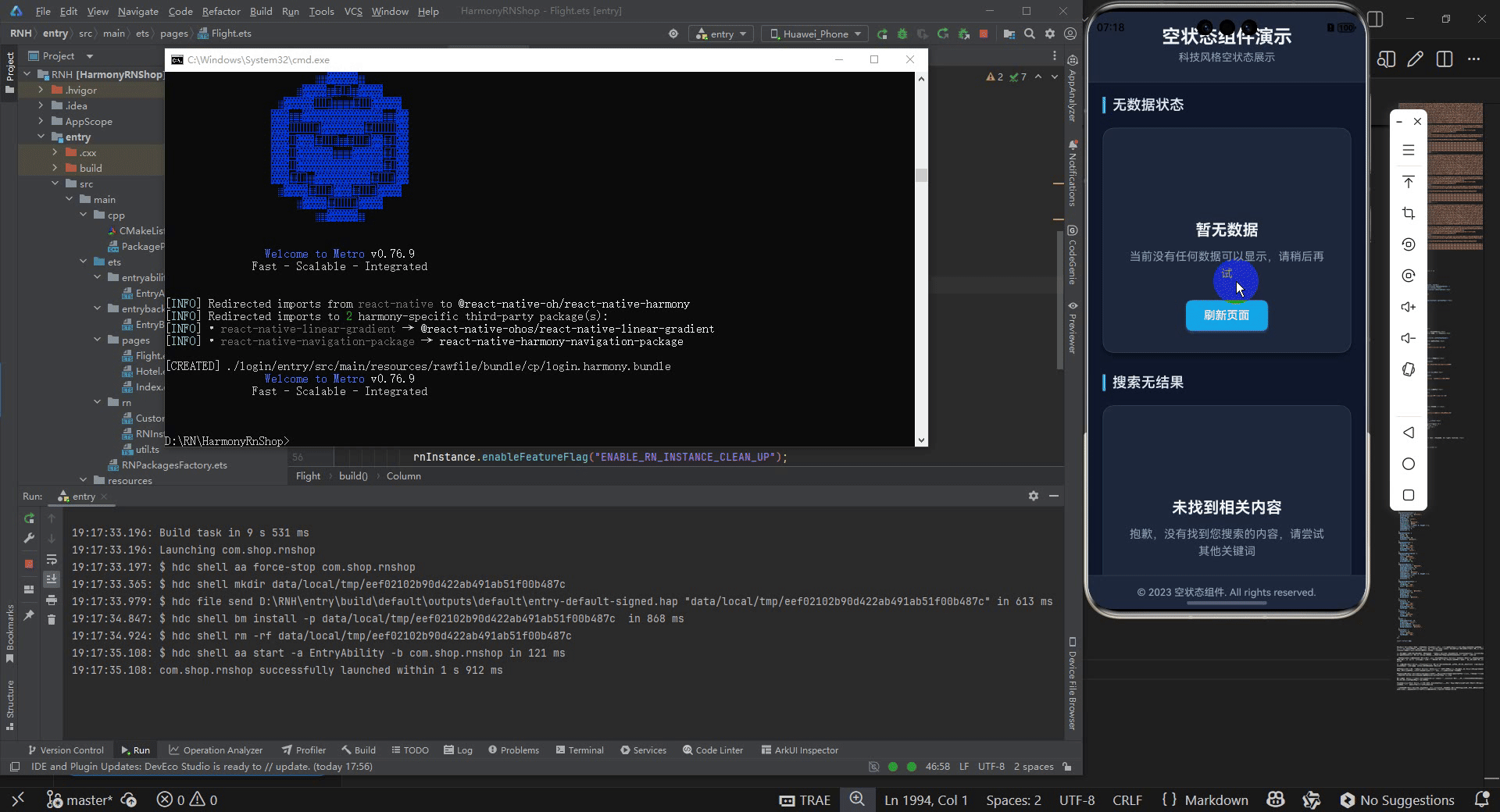
Task: Open run configuration wrench icon in Run panel
Action: 29,538
